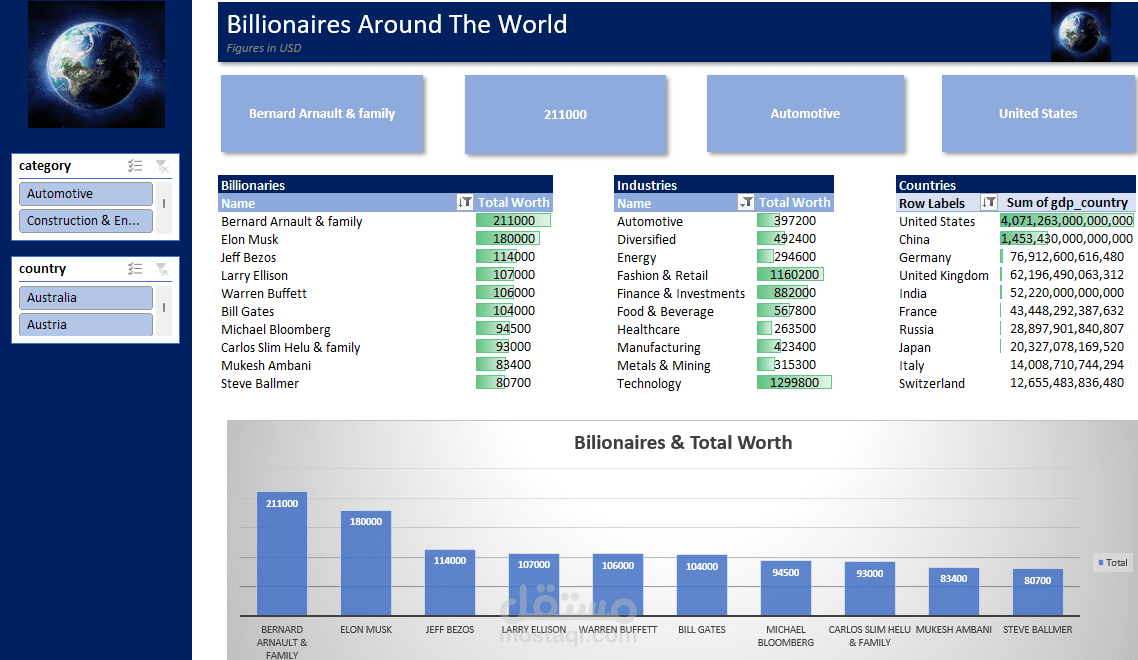The image size is (1138, 660).
Task: Clear filters on the category slicer
Action: point(163,165)
